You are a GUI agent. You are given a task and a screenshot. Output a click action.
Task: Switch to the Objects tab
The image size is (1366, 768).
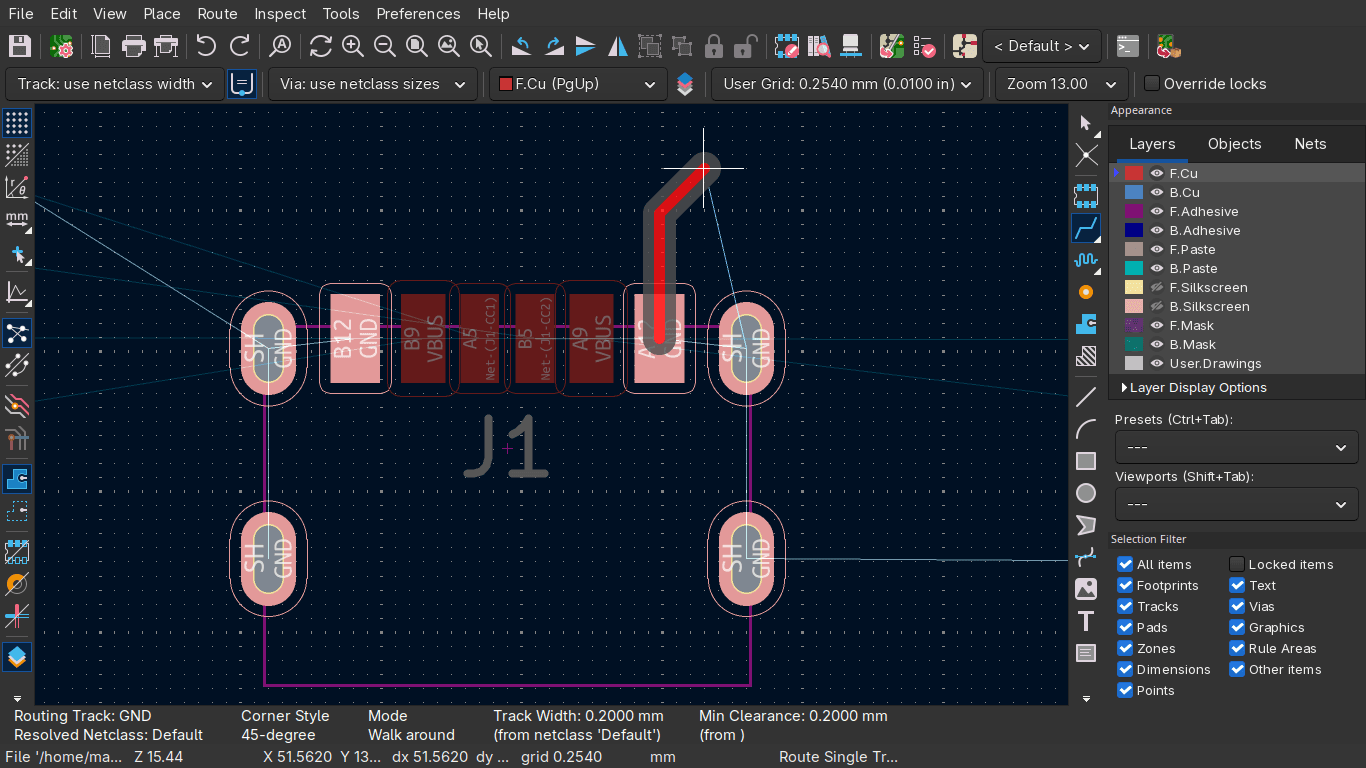click(1235, 144)
